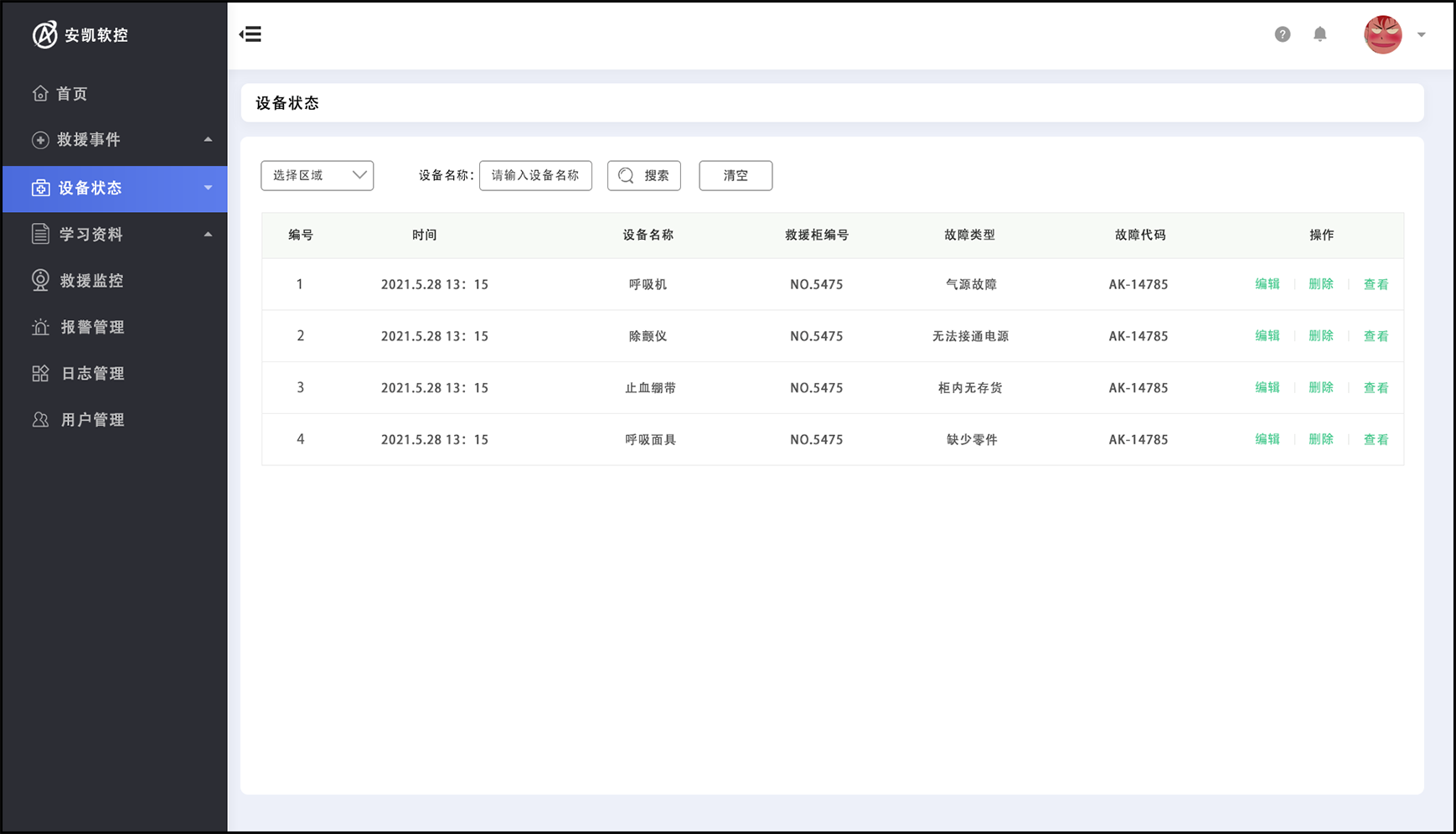
Task: Click the user avatar picture
Action: [x=1382, y=34]
